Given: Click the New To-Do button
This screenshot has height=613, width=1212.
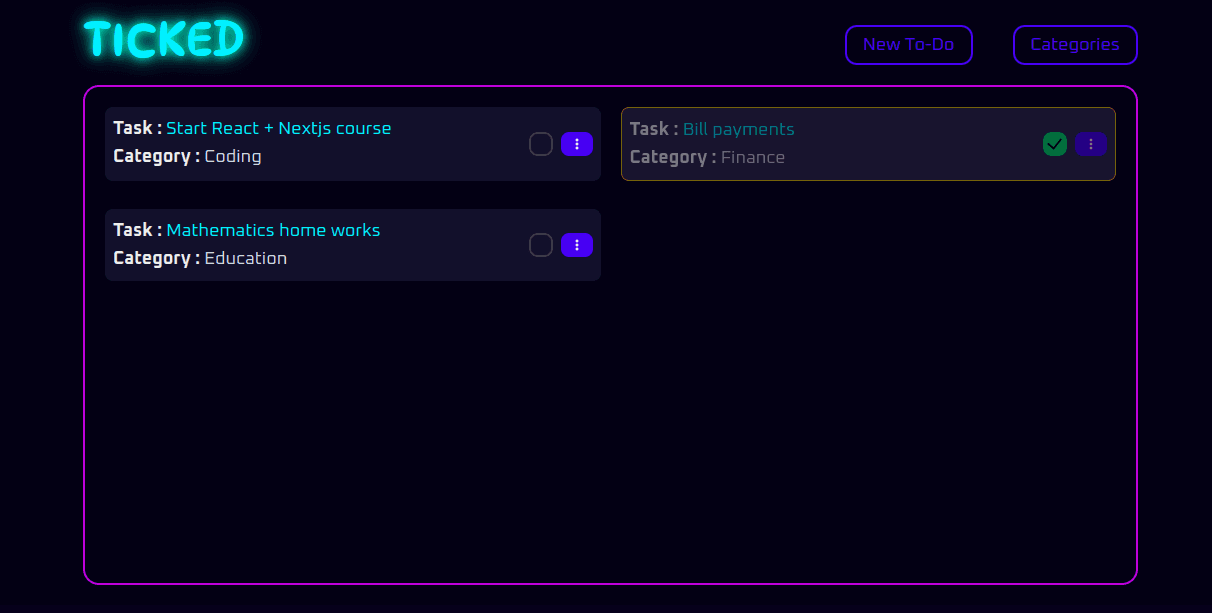Looking at the screenshot, I should tap(908, 45).
